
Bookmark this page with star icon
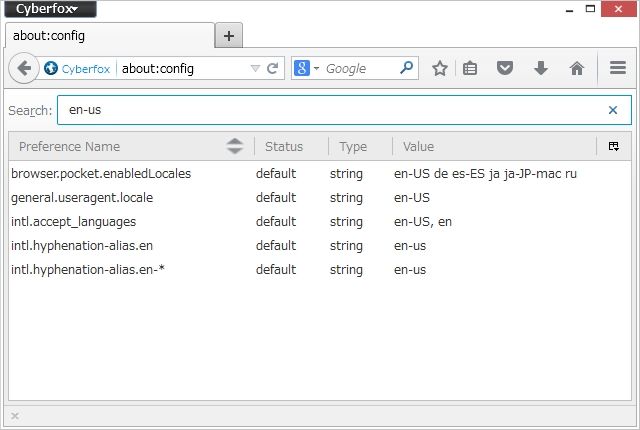click(440, 68)
